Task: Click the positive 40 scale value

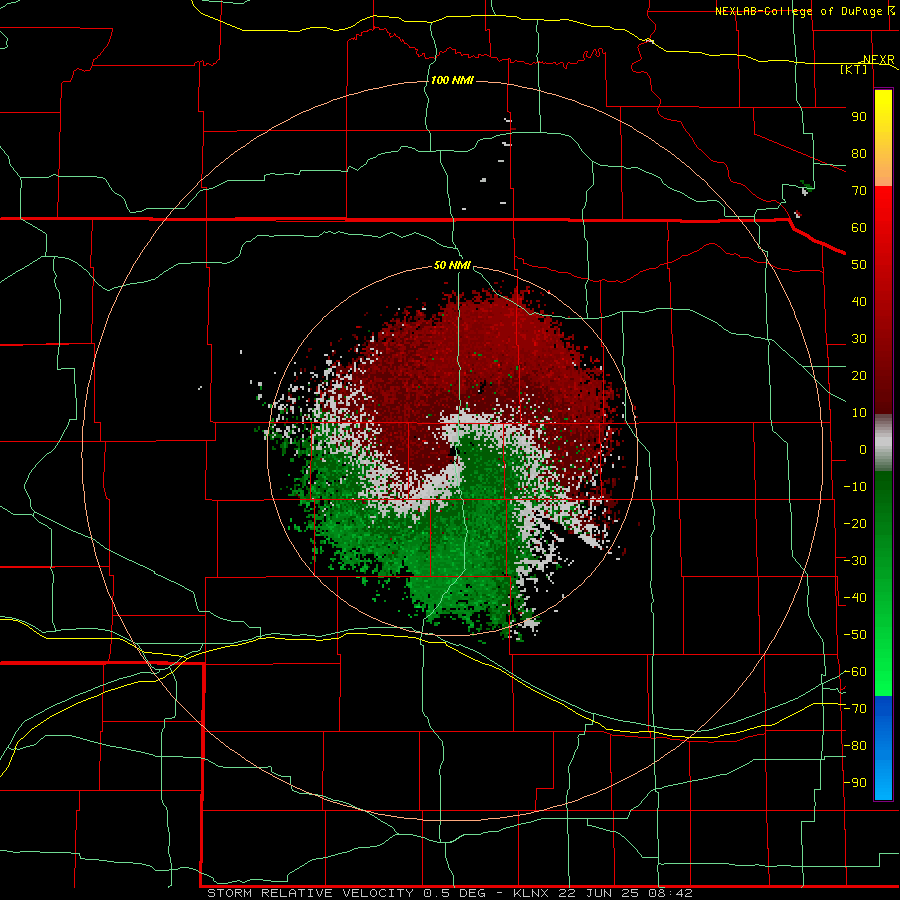Action: (x=859, y=302)
